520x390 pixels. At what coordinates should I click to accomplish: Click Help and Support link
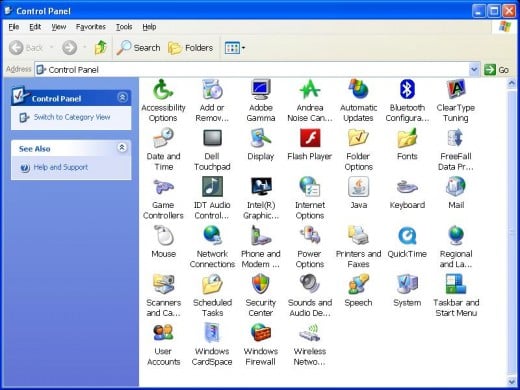(61, 167)
